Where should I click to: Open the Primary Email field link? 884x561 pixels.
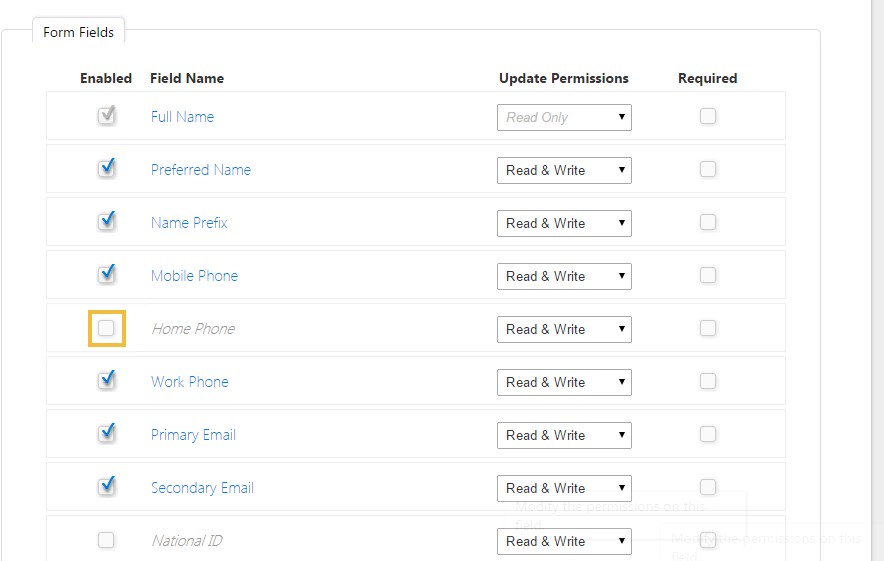193,435
